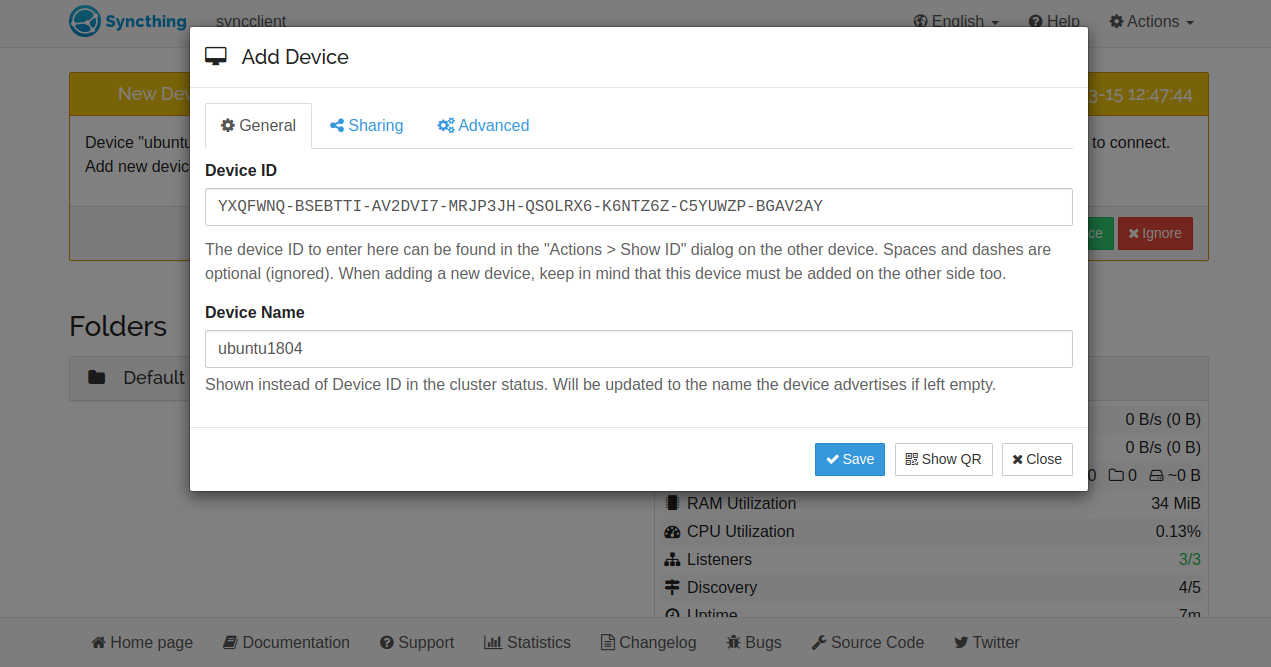
Task: Switch to the Sharing tab
Action: [x=366, y=126]
